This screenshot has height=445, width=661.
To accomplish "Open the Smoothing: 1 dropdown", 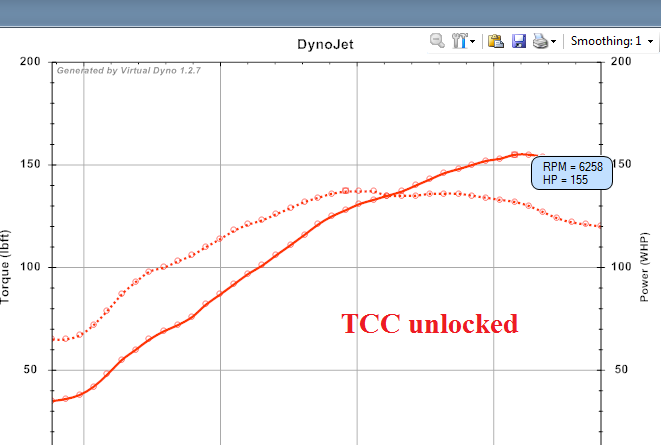I will coord(612,41).
